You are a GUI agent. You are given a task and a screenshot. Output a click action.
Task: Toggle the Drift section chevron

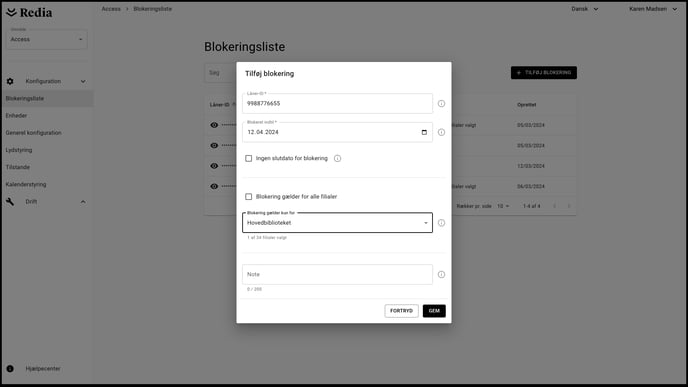[83, 202]
